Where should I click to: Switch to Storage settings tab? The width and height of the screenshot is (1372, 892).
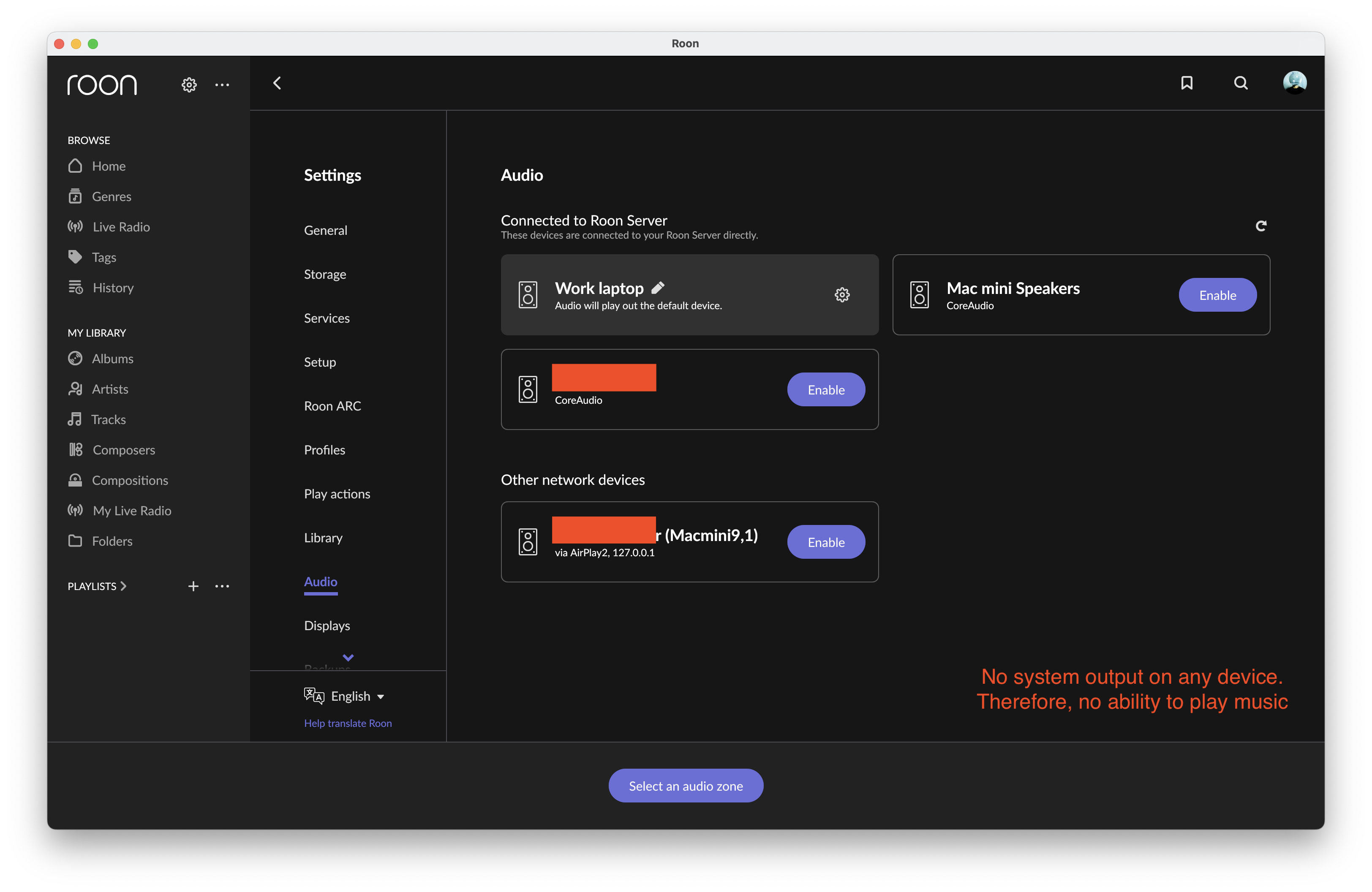pos(325,274)
